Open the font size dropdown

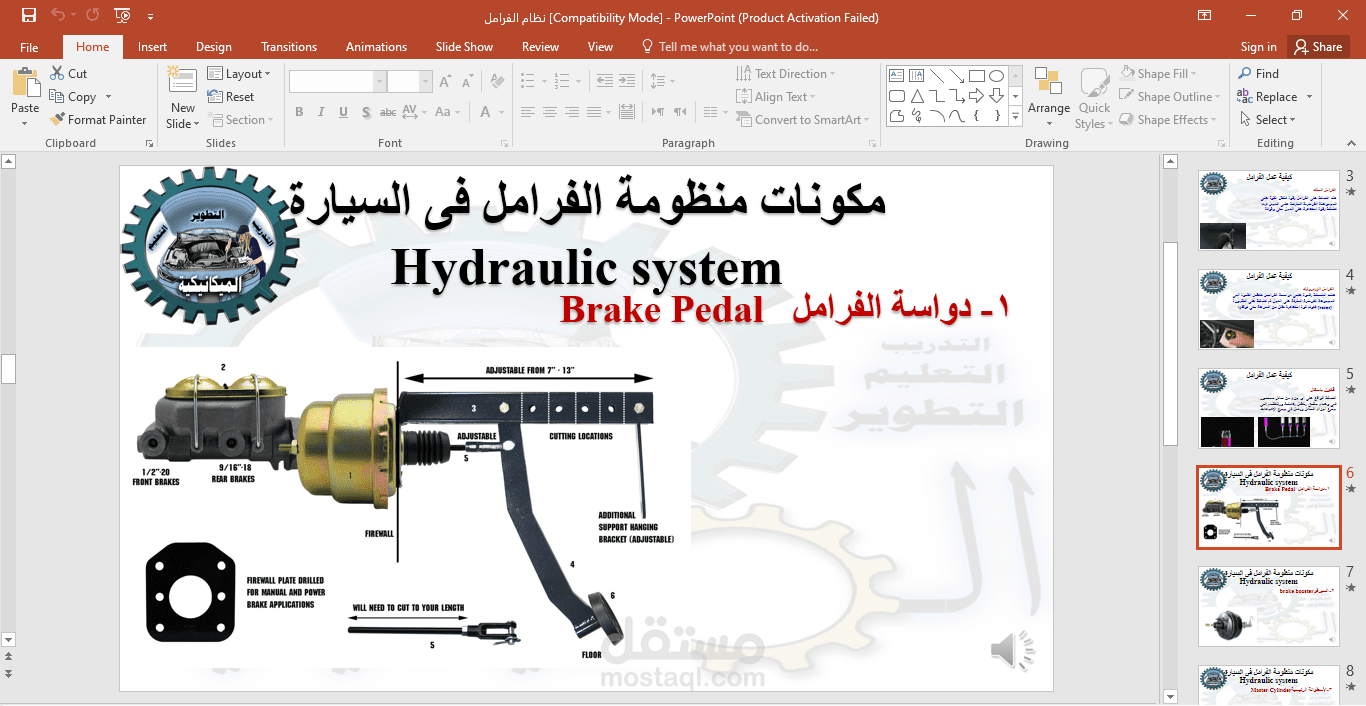coord(426,82)
